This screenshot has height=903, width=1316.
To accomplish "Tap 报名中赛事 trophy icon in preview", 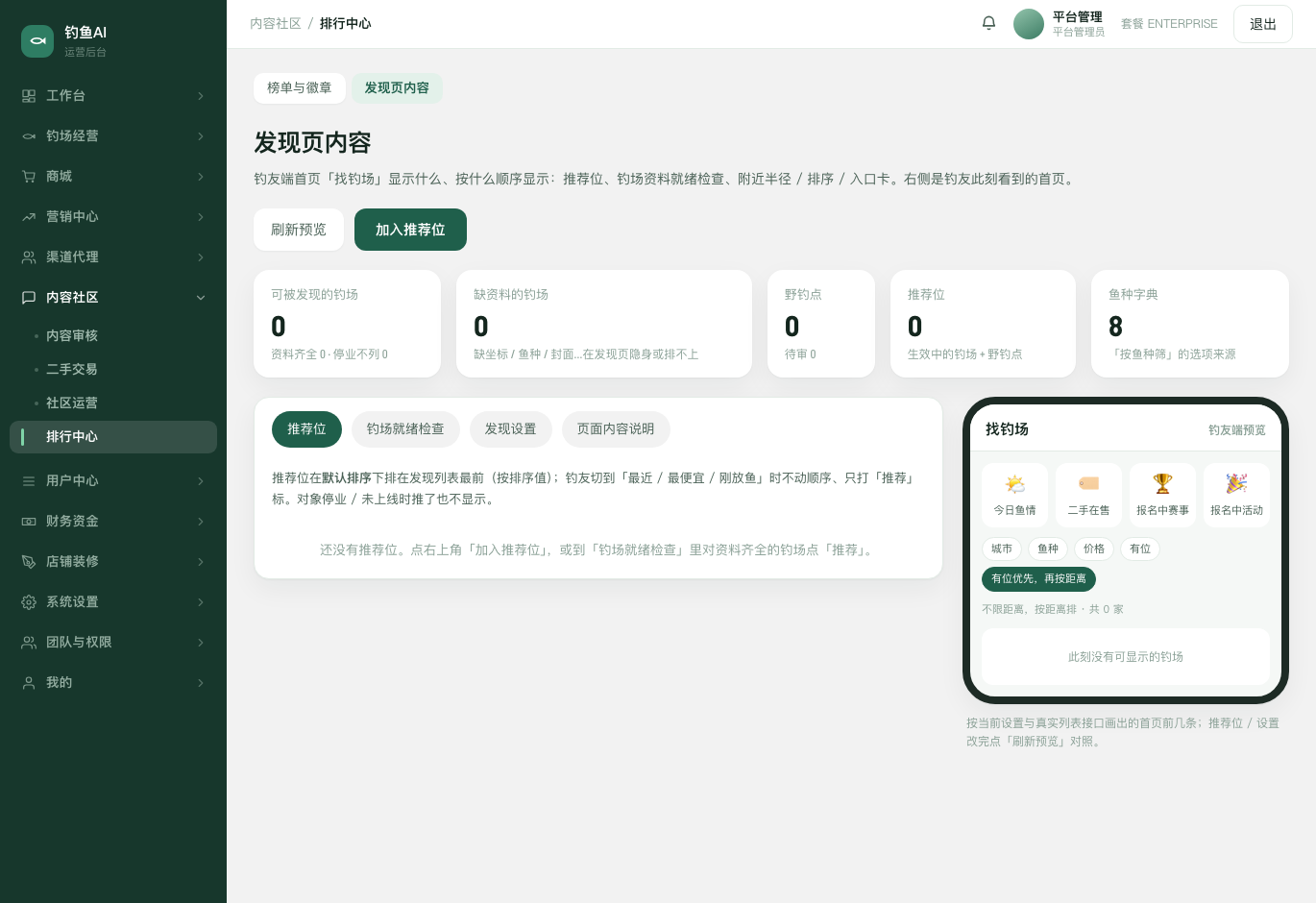I will pyautogui.click(x=1162, y=483).
